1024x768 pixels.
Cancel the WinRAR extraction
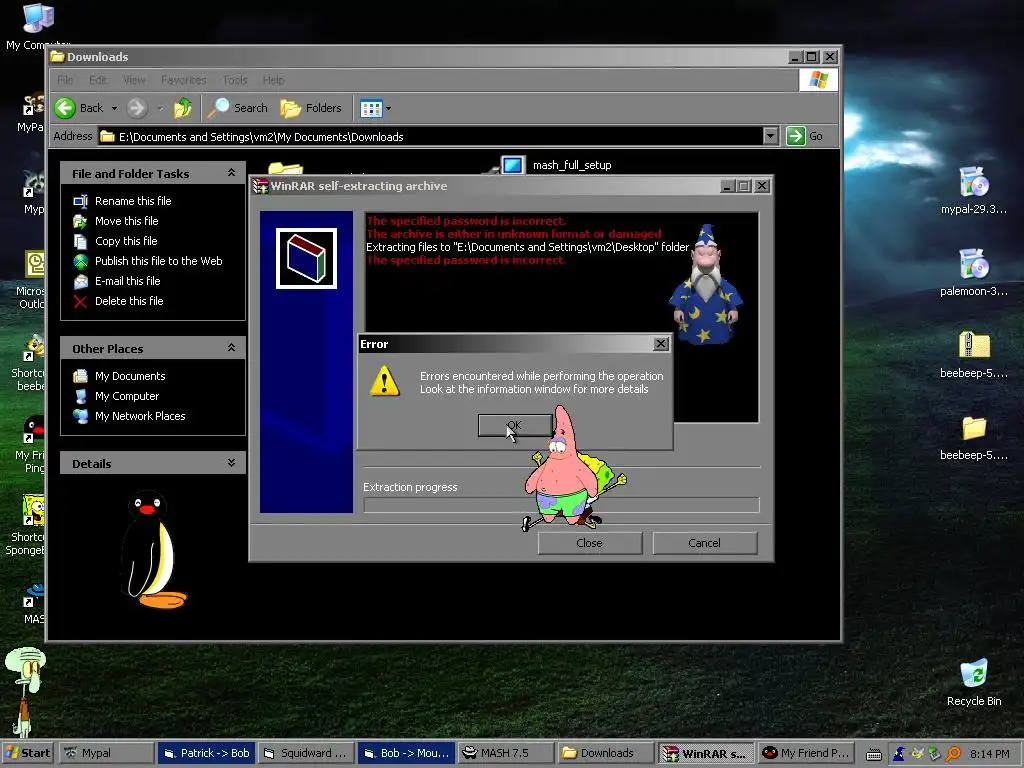(x=705, y=543)
